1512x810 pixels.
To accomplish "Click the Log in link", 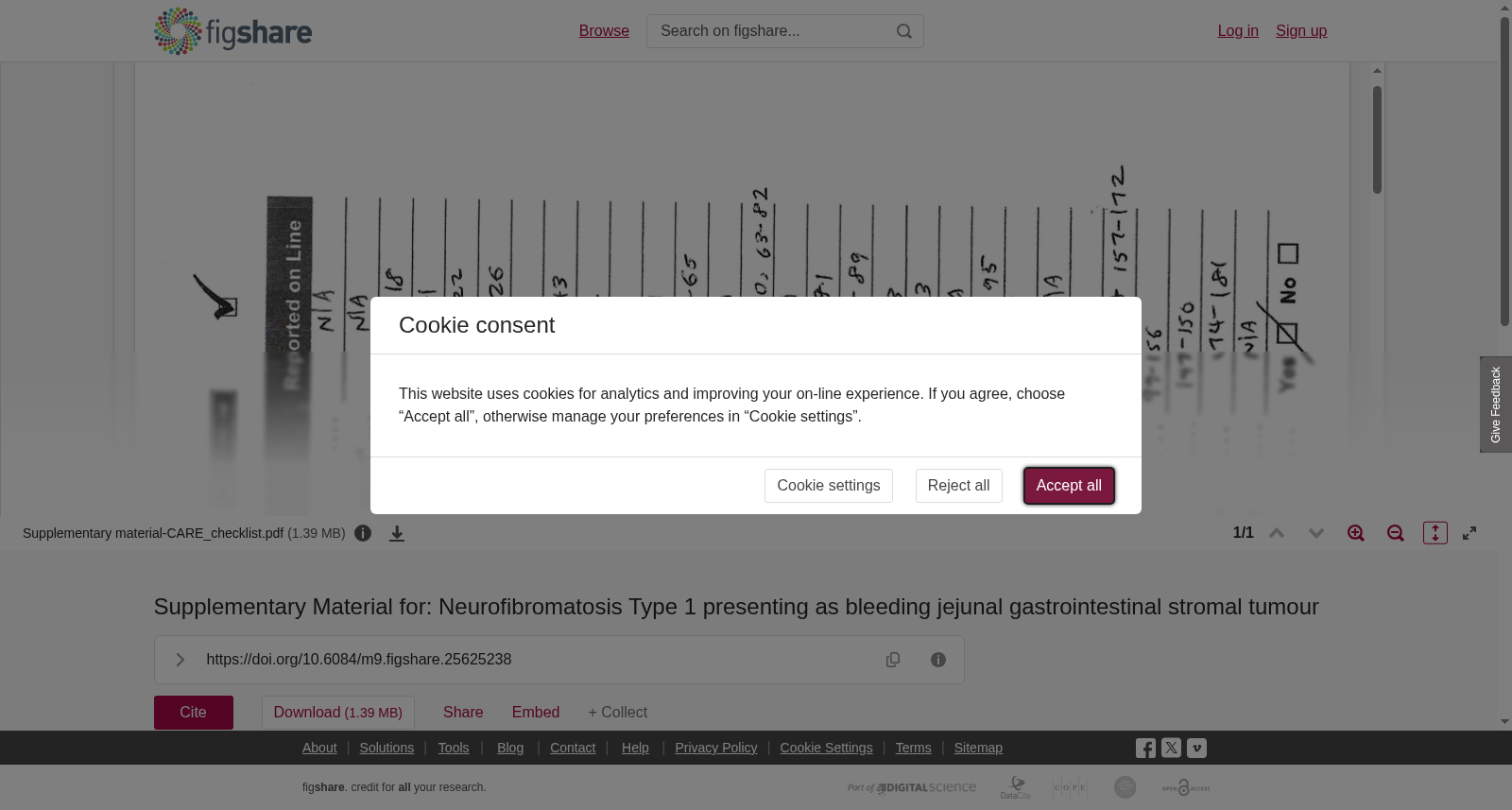I will (1238, 31).
